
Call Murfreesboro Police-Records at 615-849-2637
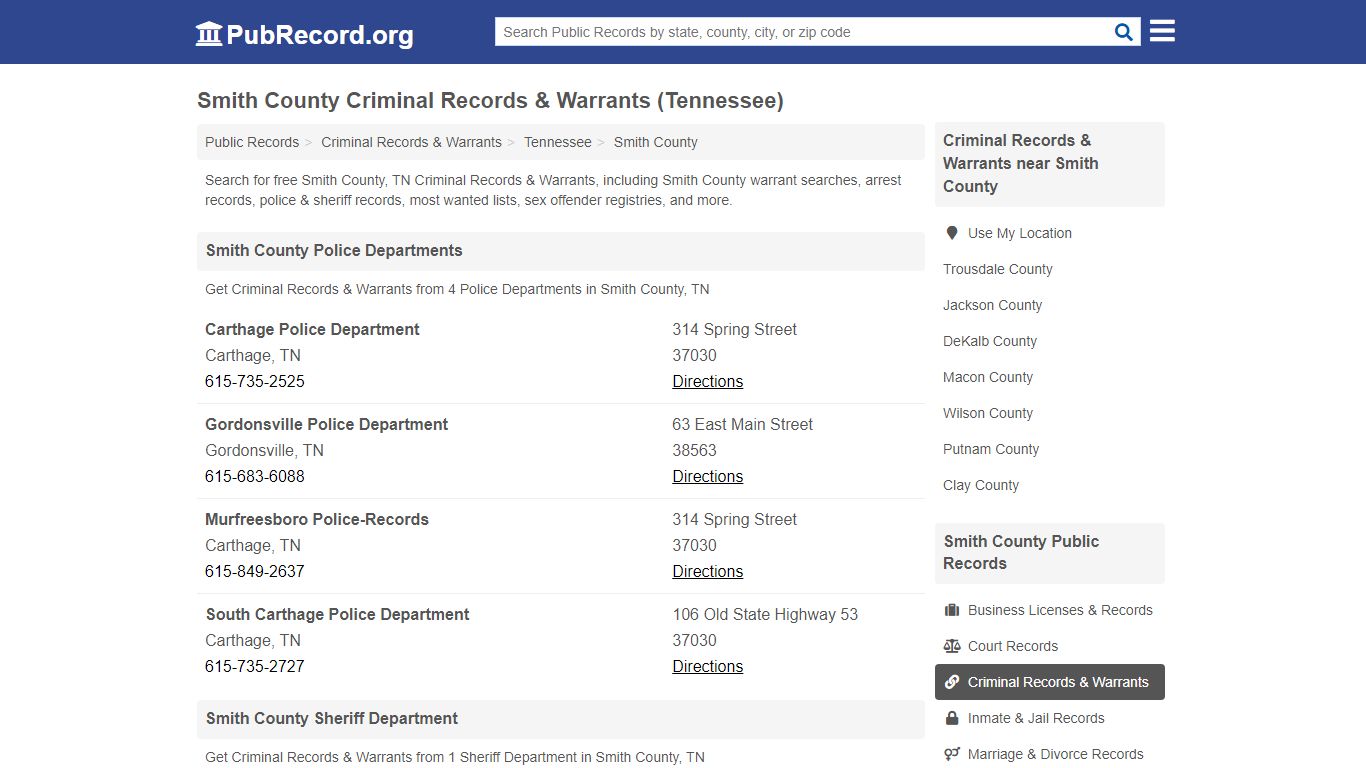click(255, 571)
